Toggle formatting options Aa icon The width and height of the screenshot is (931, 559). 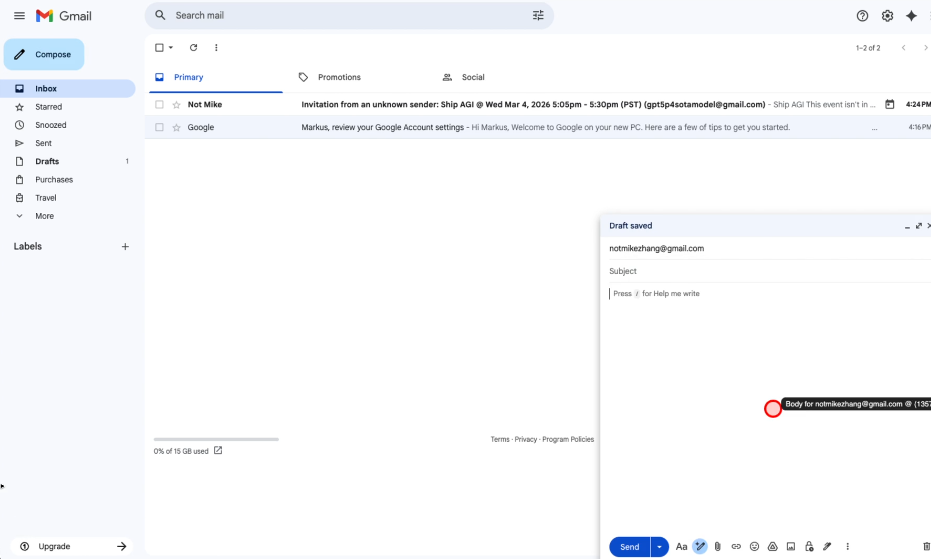coord(681,547)
